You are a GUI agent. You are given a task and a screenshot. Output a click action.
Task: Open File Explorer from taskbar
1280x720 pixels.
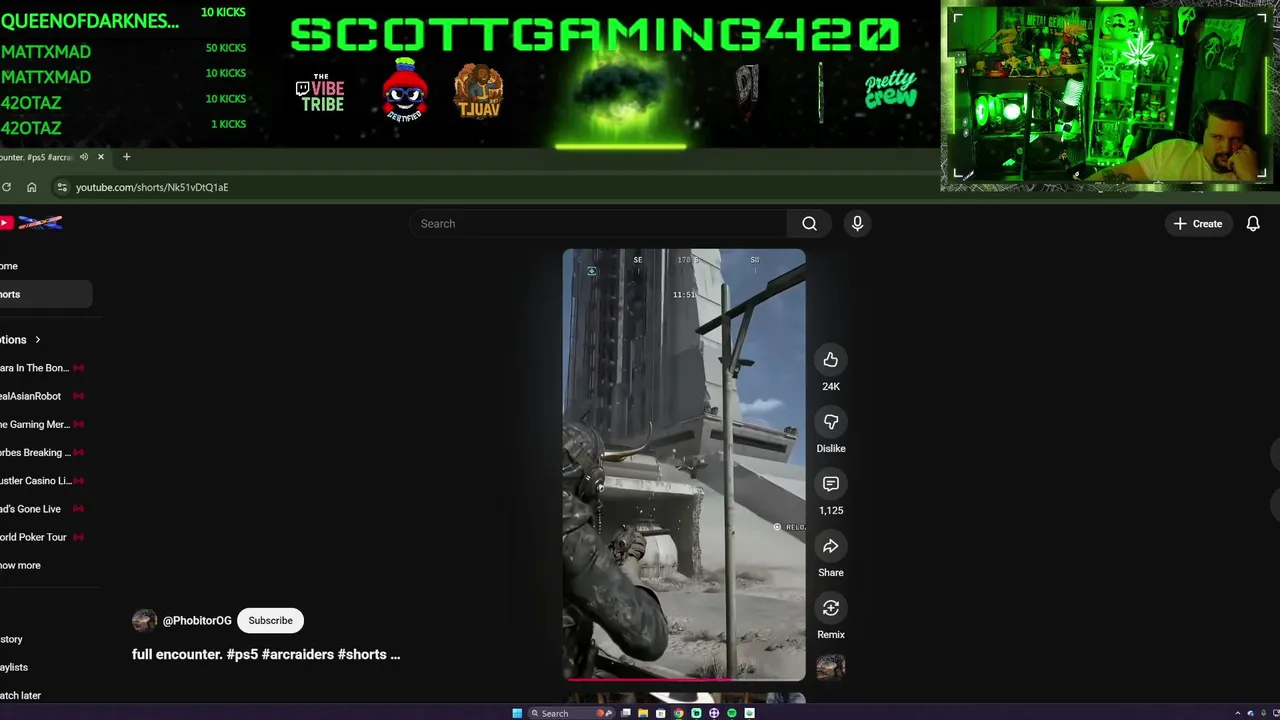643,713
